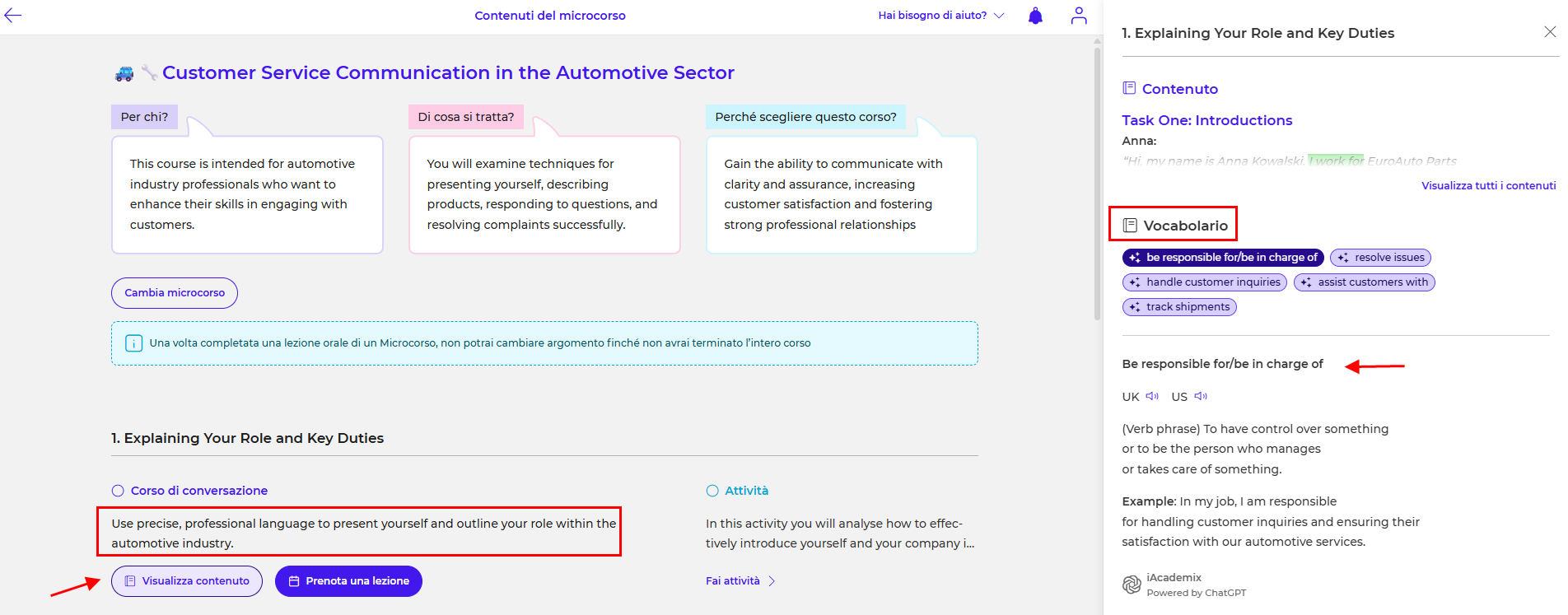Play the US pronunciation audio
The width and height of the screenshot is (1568, 615).
click(1201, 396)
